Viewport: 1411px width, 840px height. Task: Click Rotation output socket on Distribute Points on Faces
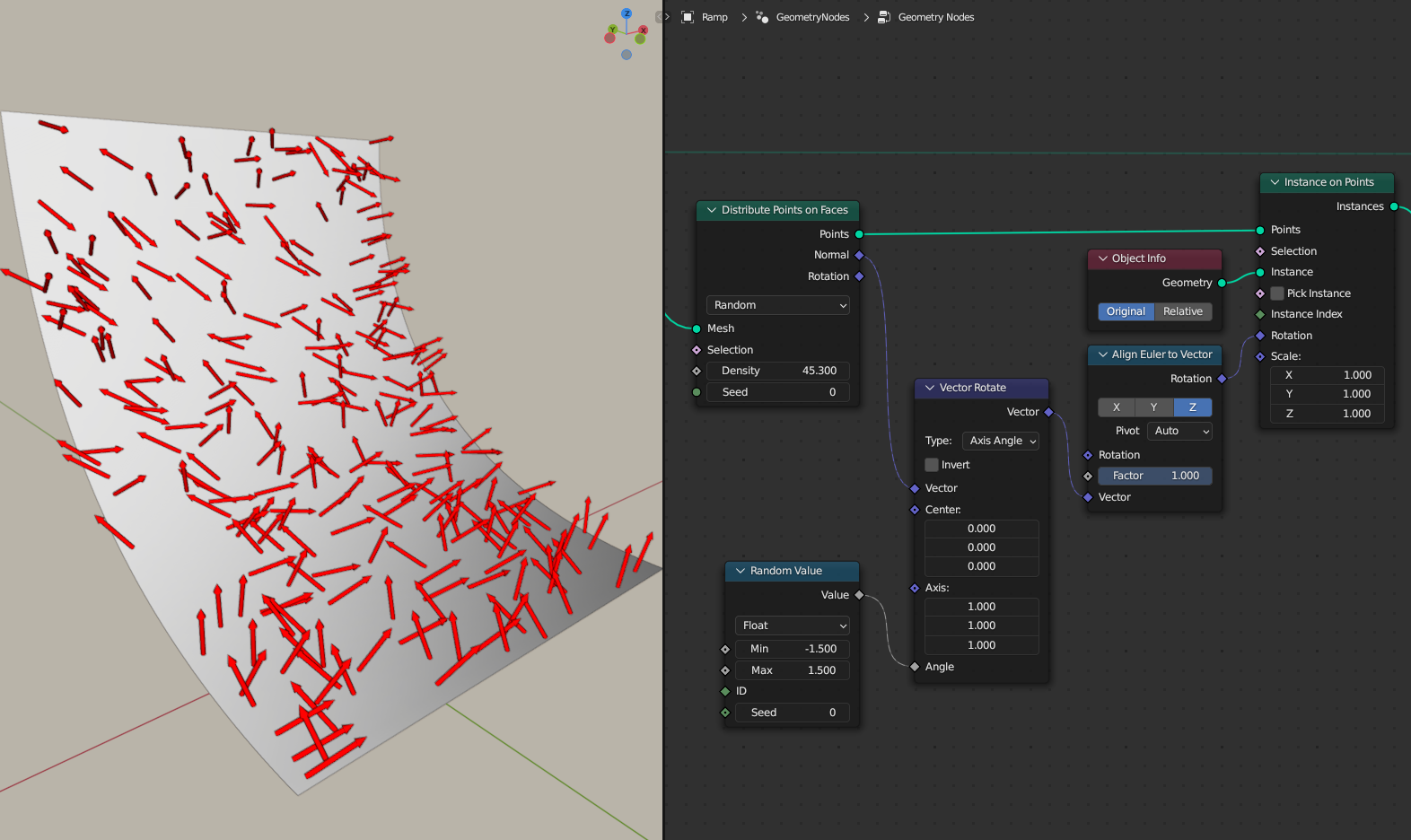tap(859, 276)
